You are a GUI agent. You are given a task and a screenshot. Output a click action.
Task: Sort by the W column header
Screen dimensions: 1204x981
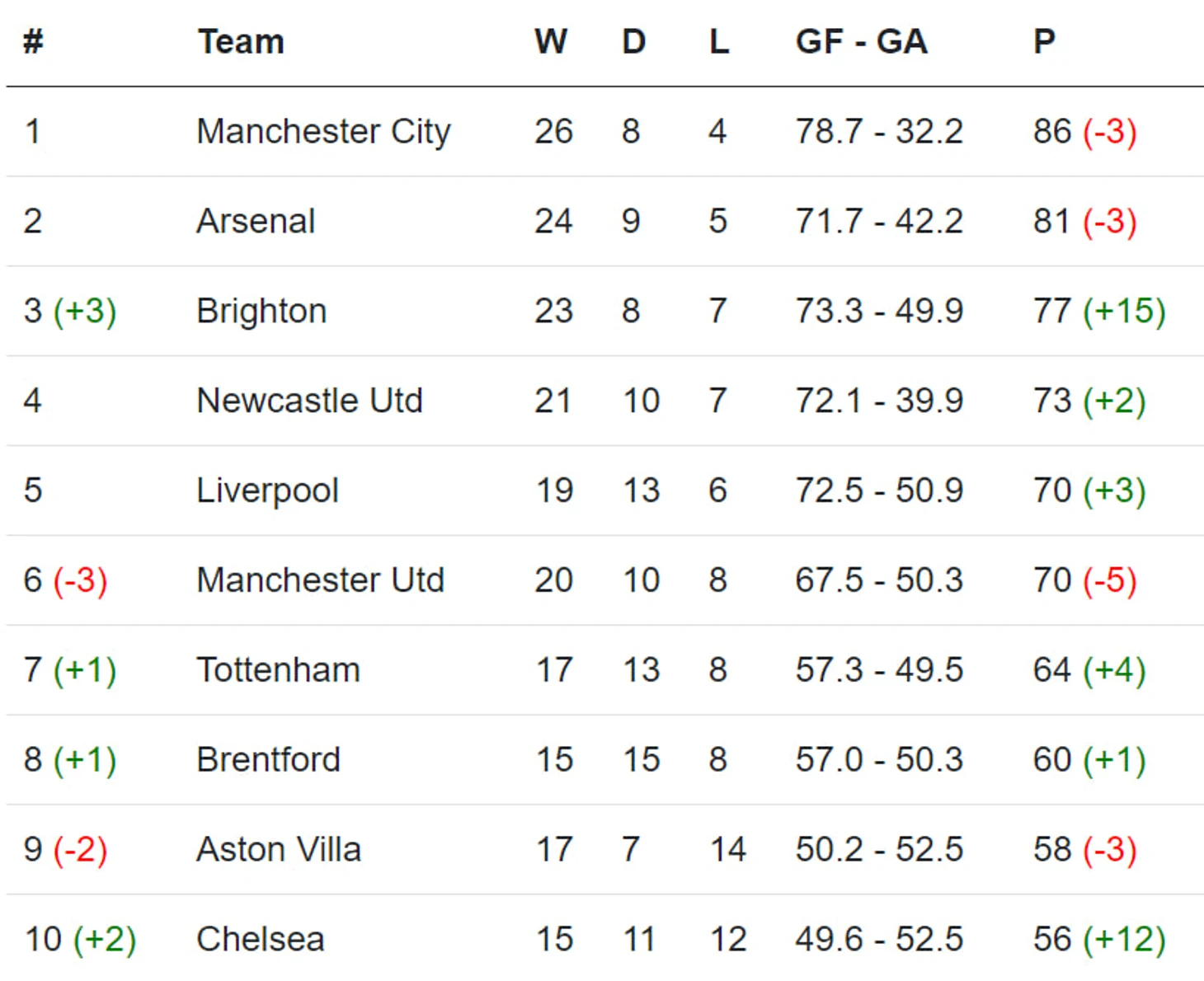click(x=551, y=41)
